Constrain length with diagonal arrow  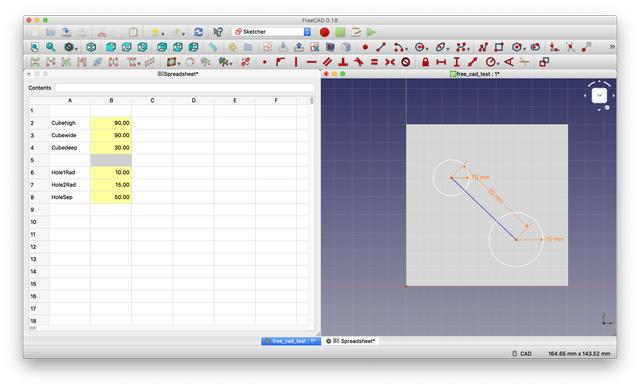pos(473,62)
